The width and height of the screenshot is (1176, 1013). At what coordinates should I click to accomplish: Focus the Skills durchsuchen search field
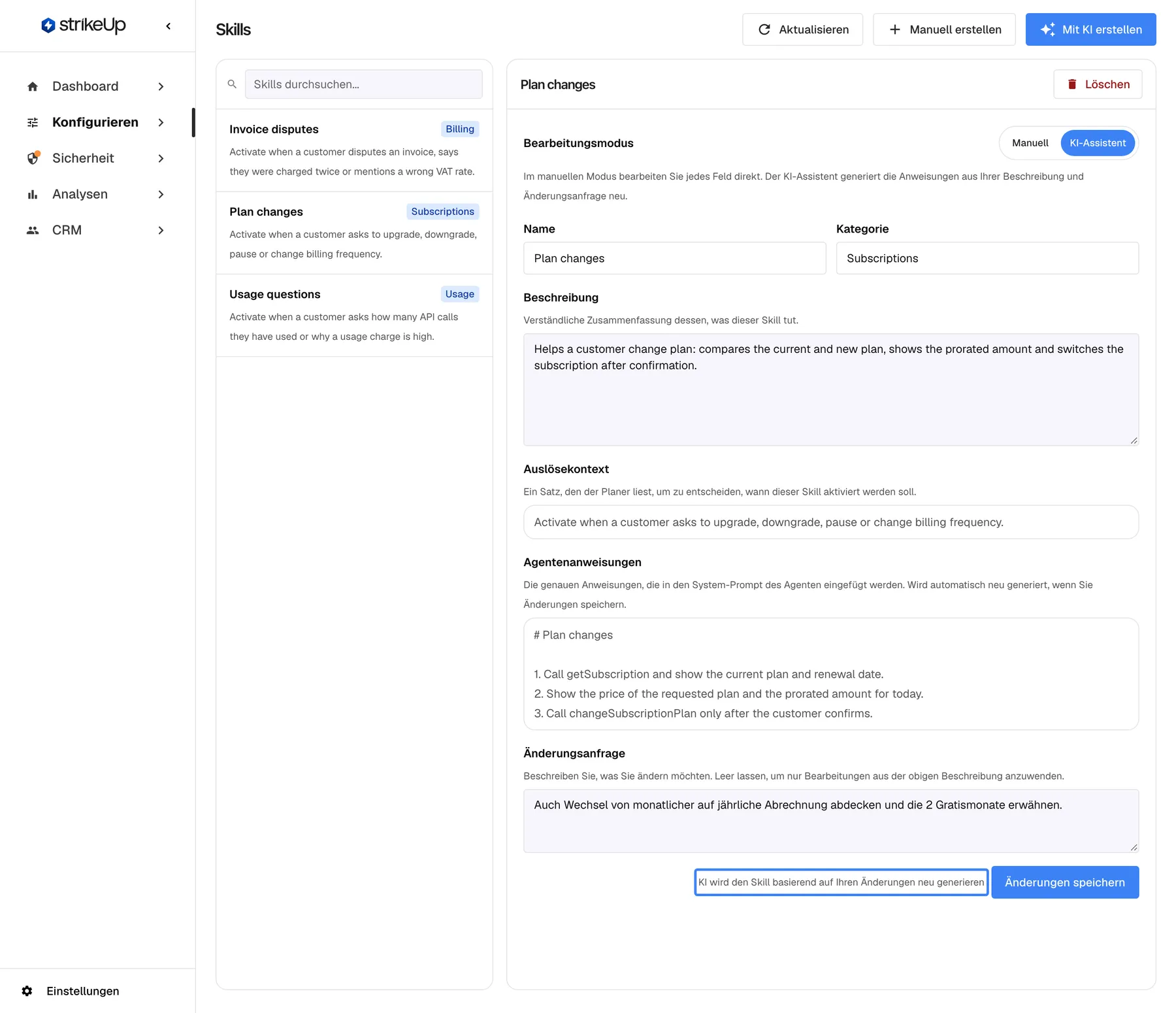[363, 84]
